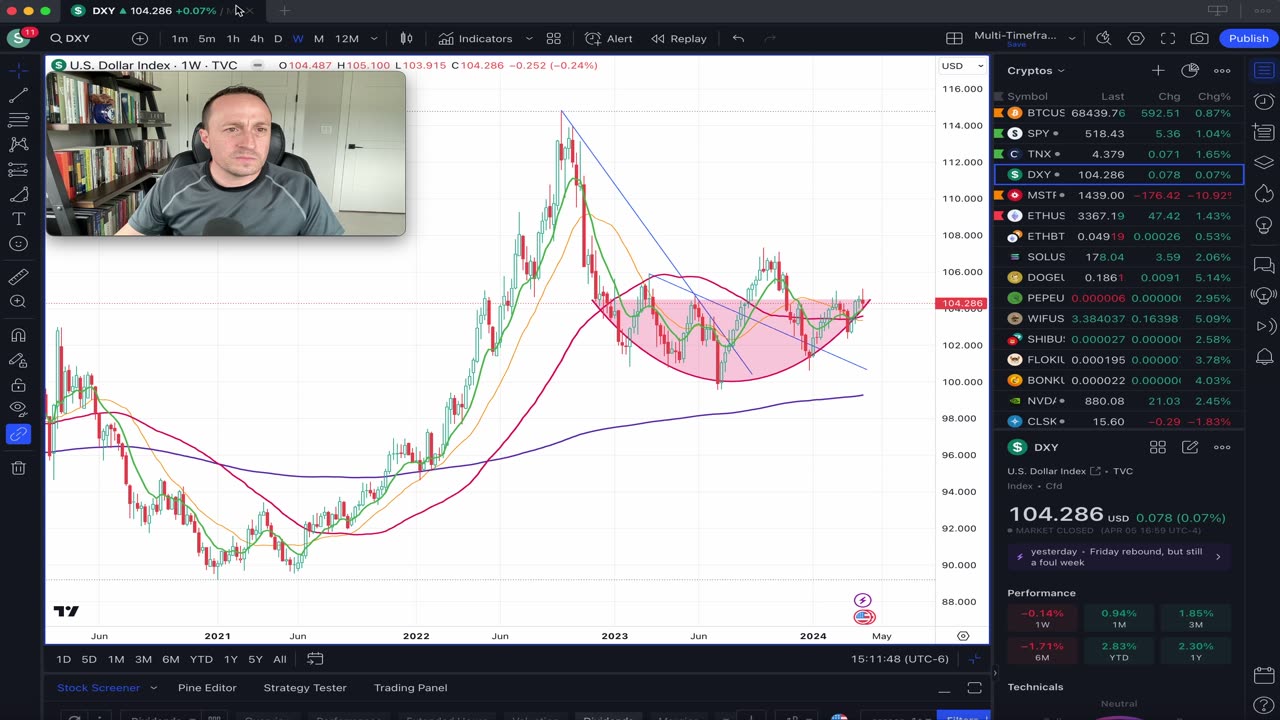Select the brush drawing tool
The image size is (1280, 720).
[18, 195]
